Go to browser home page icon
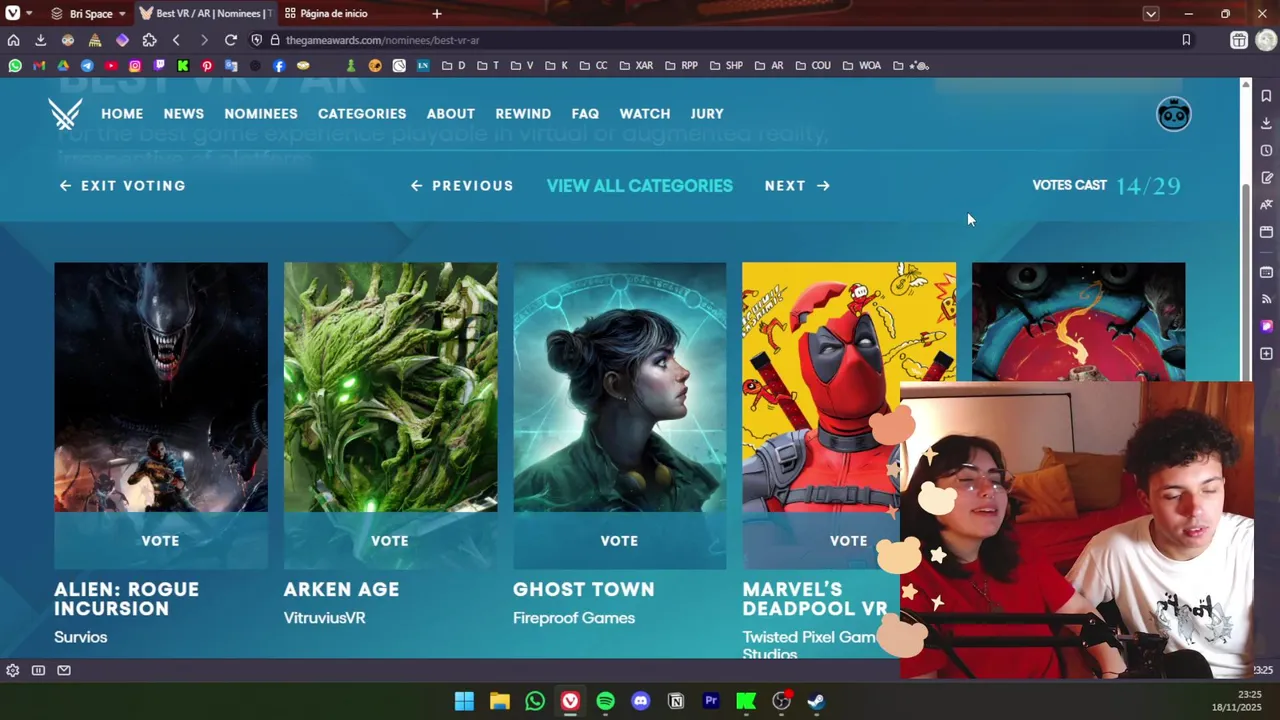Screen dimensions: 1280x720 13,40
